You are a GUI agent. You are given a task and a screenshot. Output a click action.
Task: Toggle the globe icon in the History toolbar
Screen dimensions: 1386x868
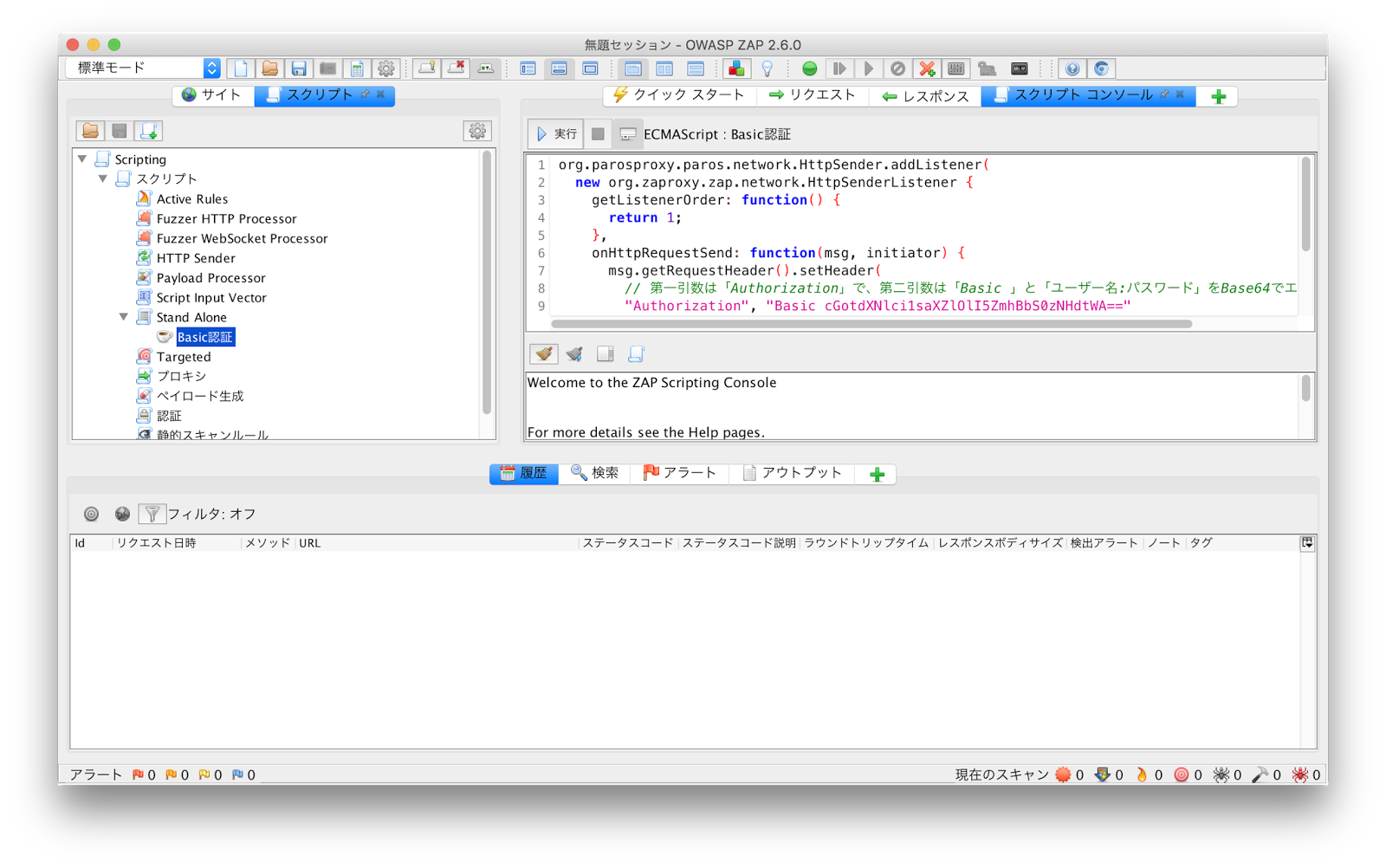click(x=122, y=514)
